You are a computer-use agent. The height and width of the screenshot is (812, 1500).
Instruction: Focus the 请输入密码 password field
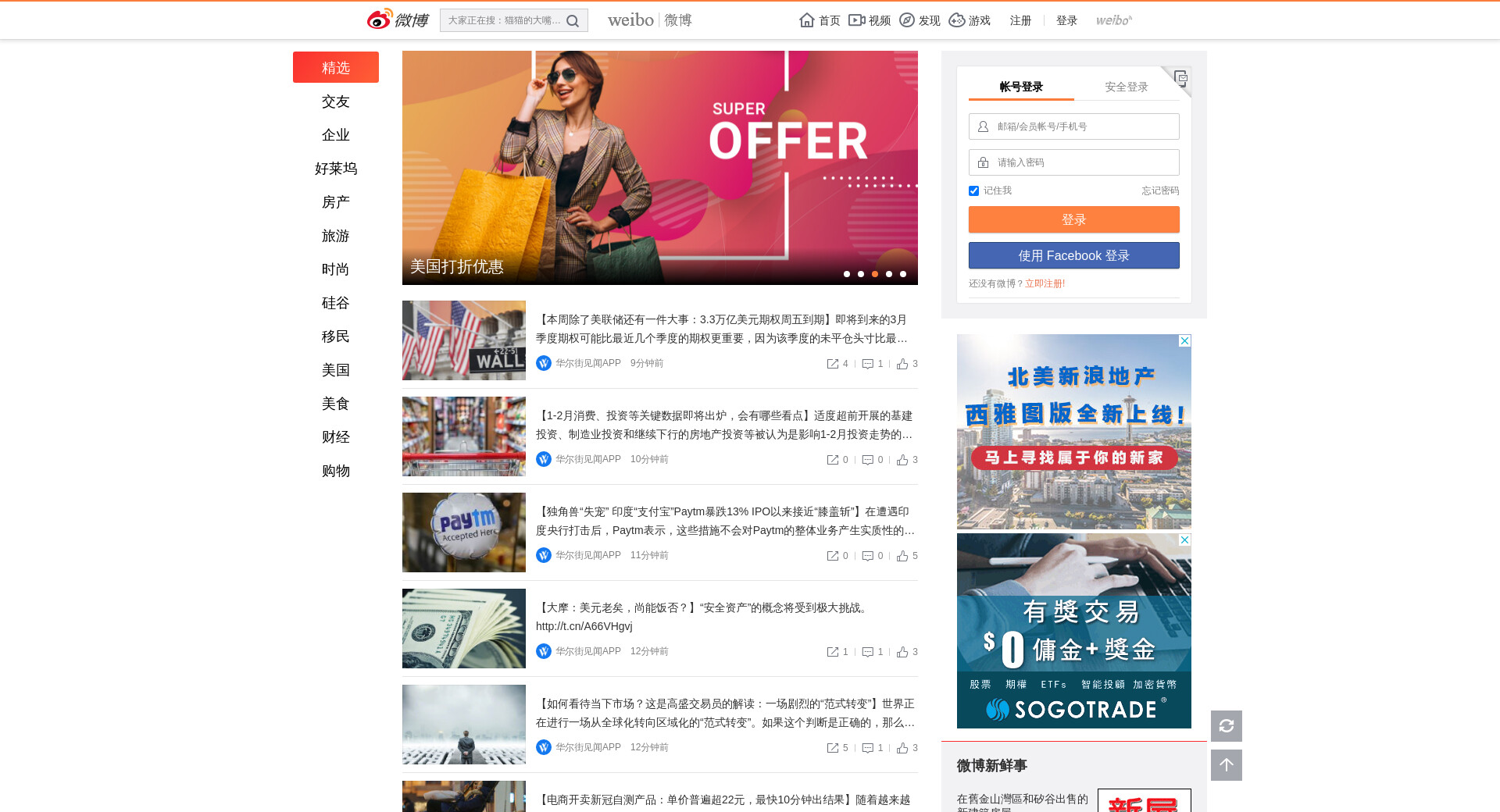pos(1074,162)
